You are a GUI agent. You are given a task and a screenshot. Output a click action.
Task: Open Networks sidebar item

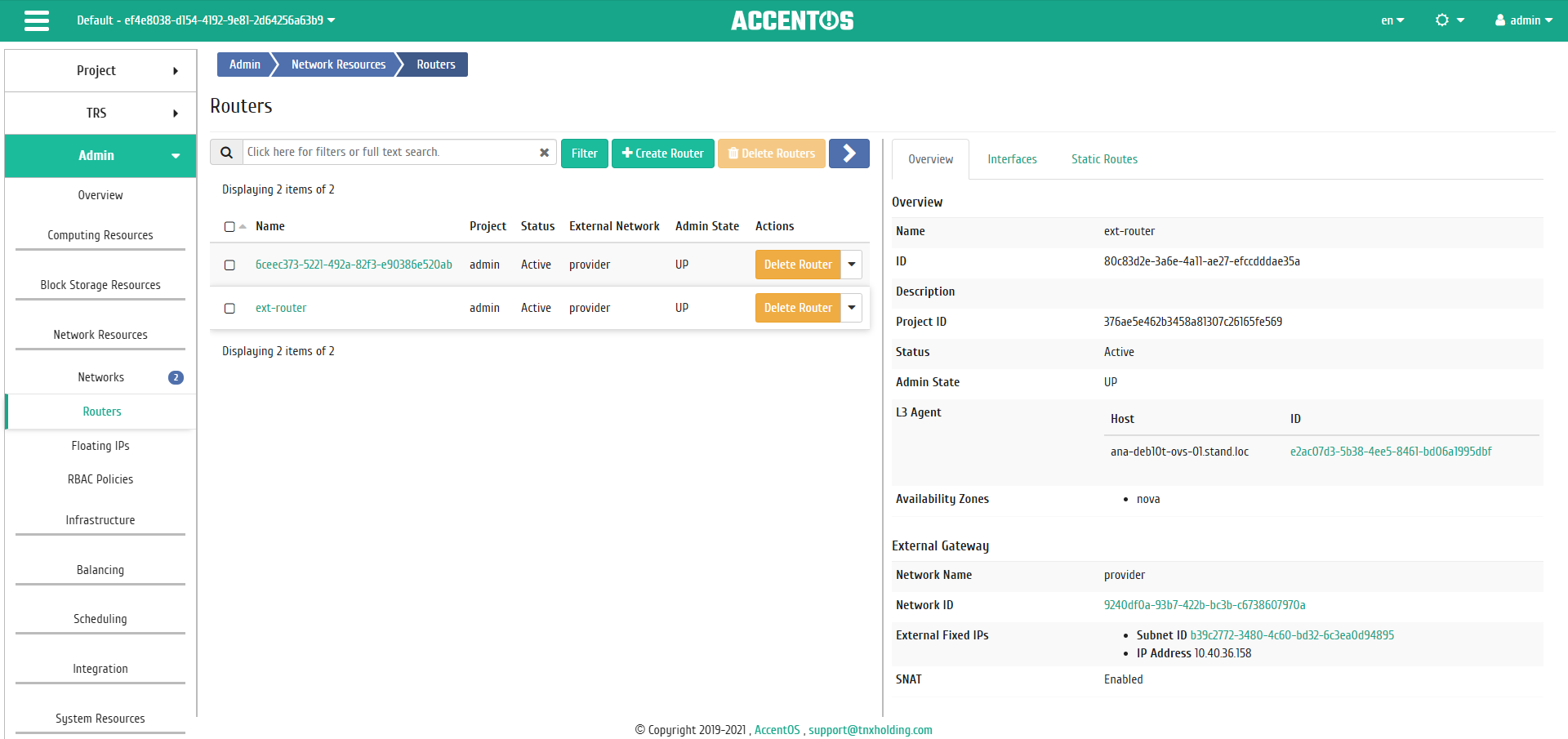[x=100, y=377]
